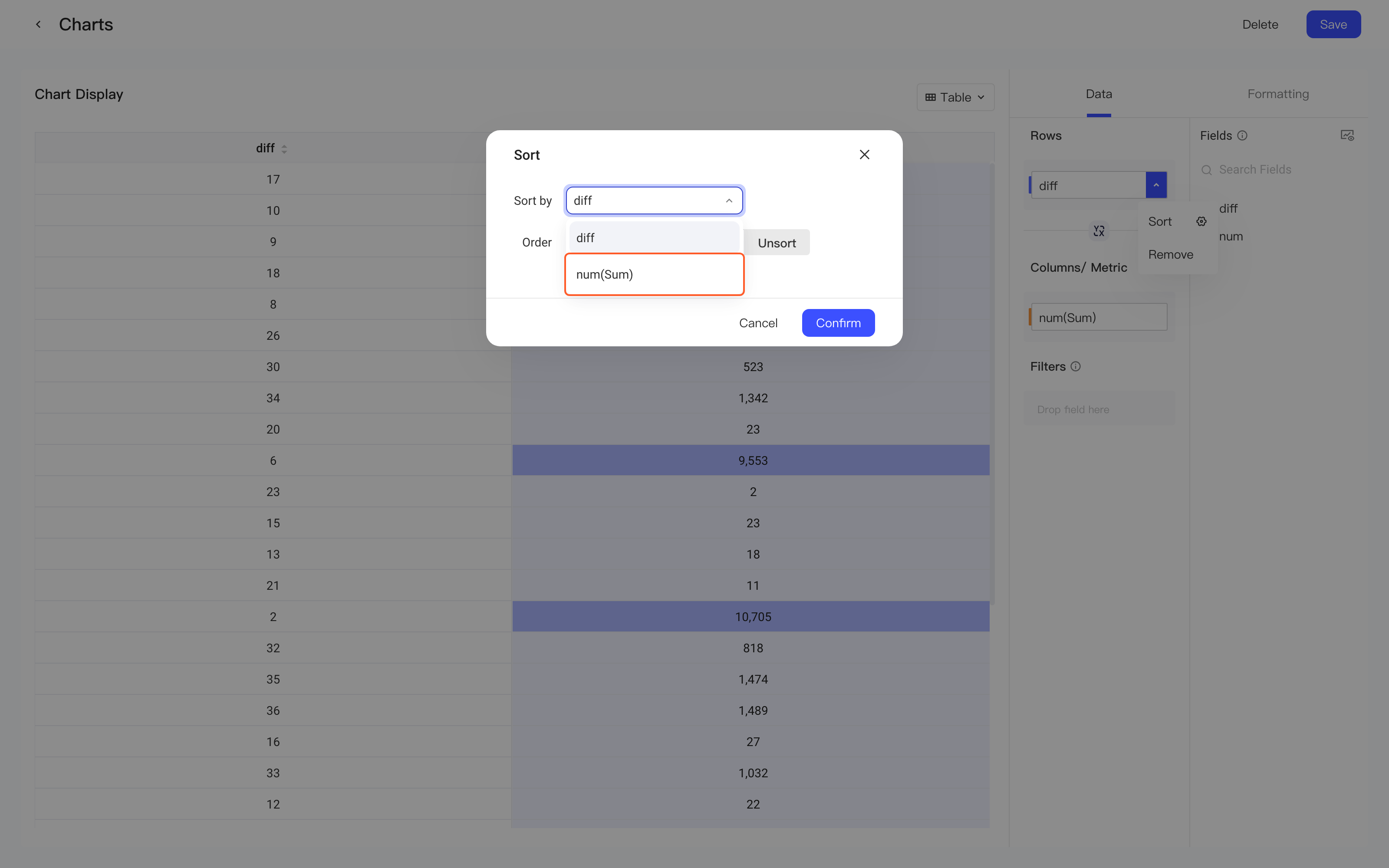This screenshot has height=868, width=1389.
Task: Click the diff field in Fields list
Action: click(1228, 208)
